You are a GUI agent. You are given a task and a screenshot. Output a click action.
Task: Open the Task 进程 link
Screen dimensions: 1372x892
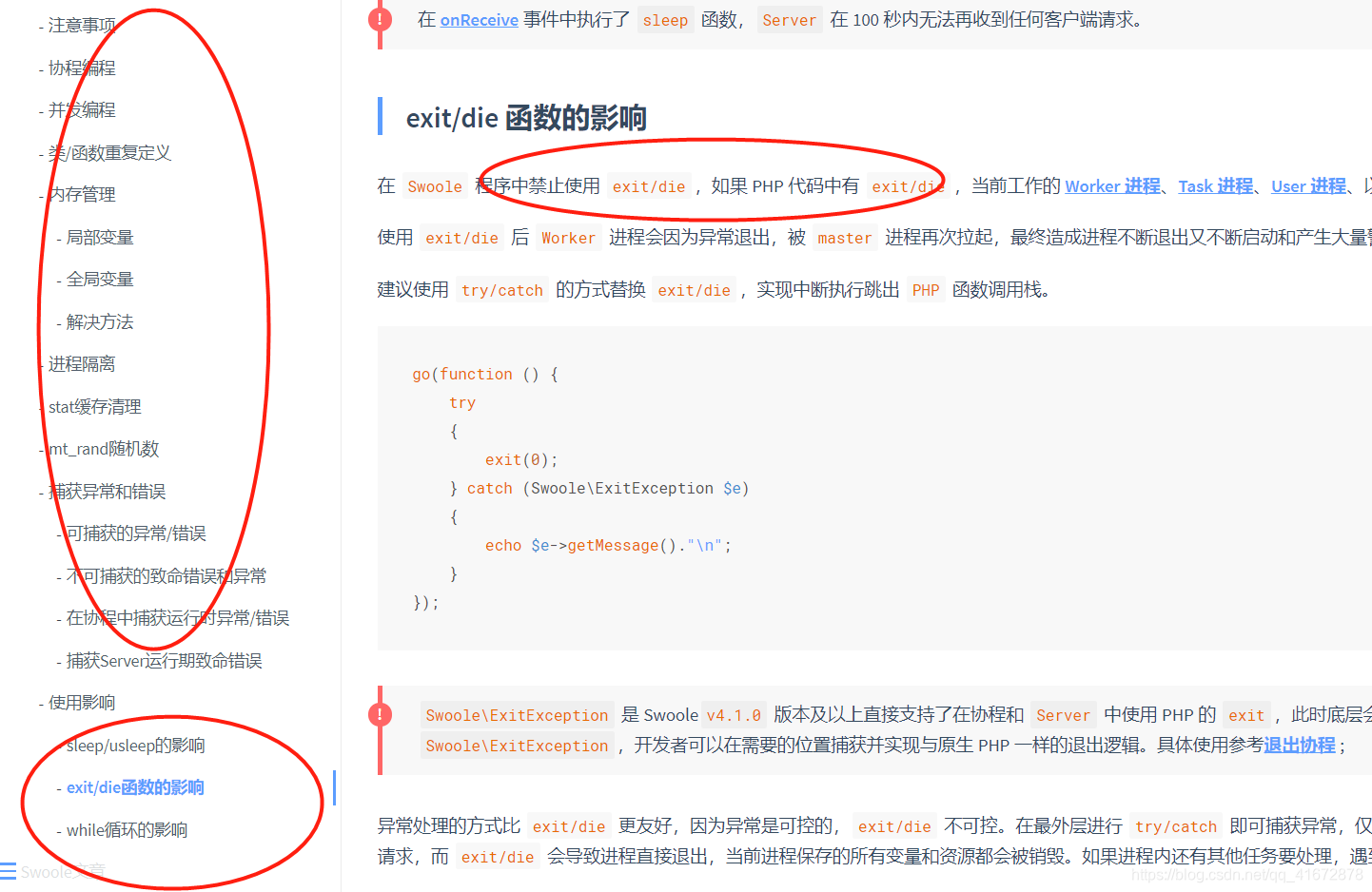(1216, 186)
